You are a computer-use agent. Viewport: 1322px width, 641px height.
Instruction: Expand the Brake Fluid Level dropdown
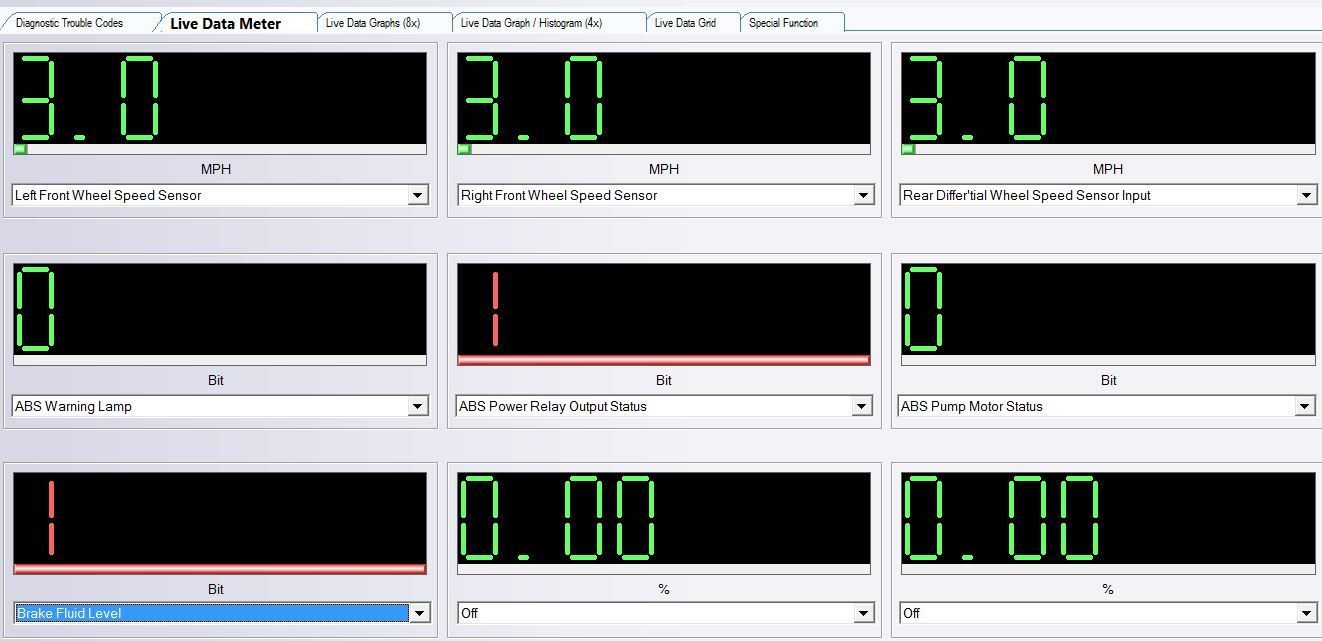pos(420,614)
